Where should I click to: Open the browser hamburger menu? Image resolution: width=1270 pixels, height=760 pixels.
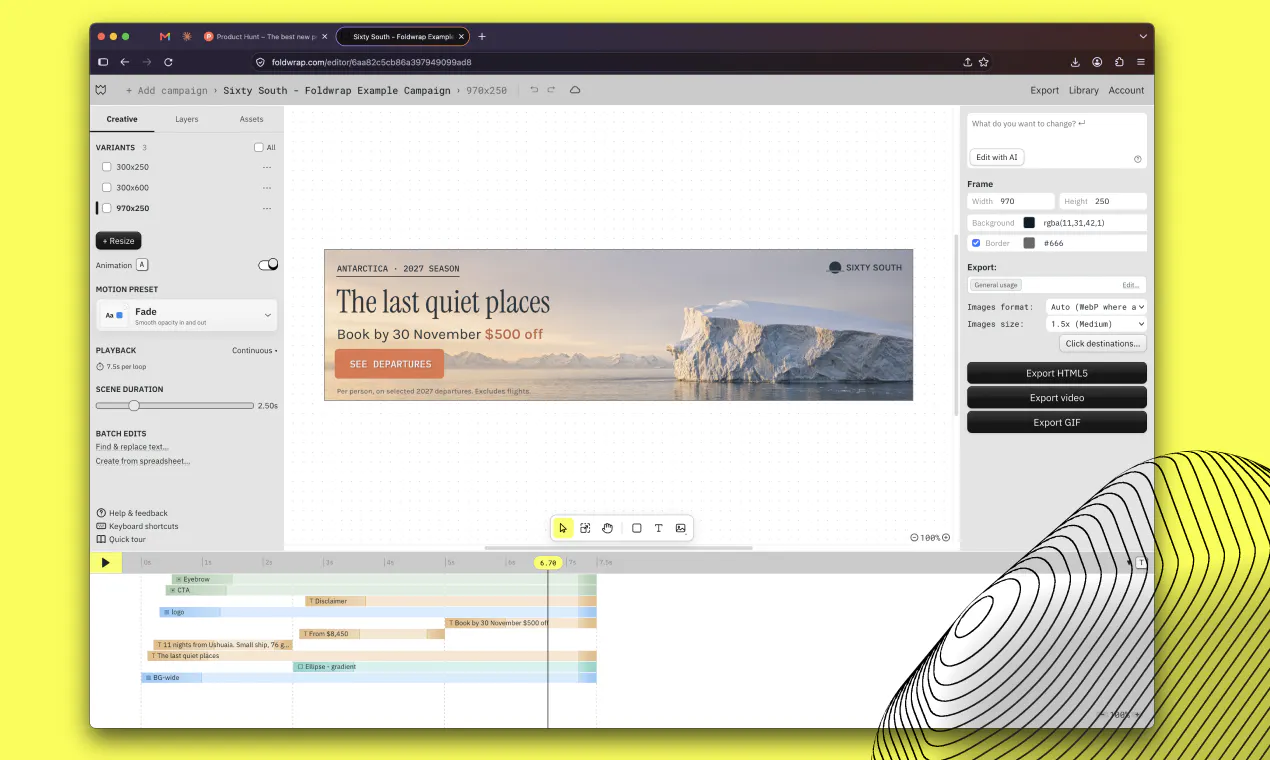[x=1141, y=62]
